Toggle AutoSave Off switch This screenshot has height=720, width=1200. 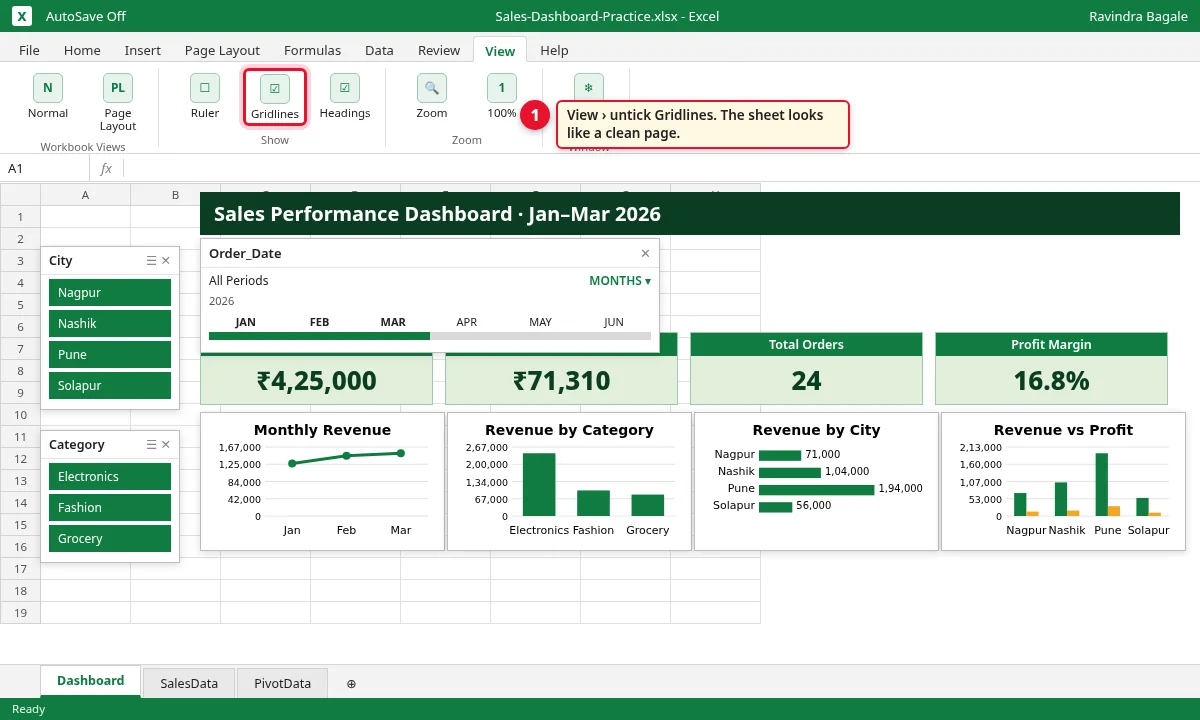coord(86,16)
